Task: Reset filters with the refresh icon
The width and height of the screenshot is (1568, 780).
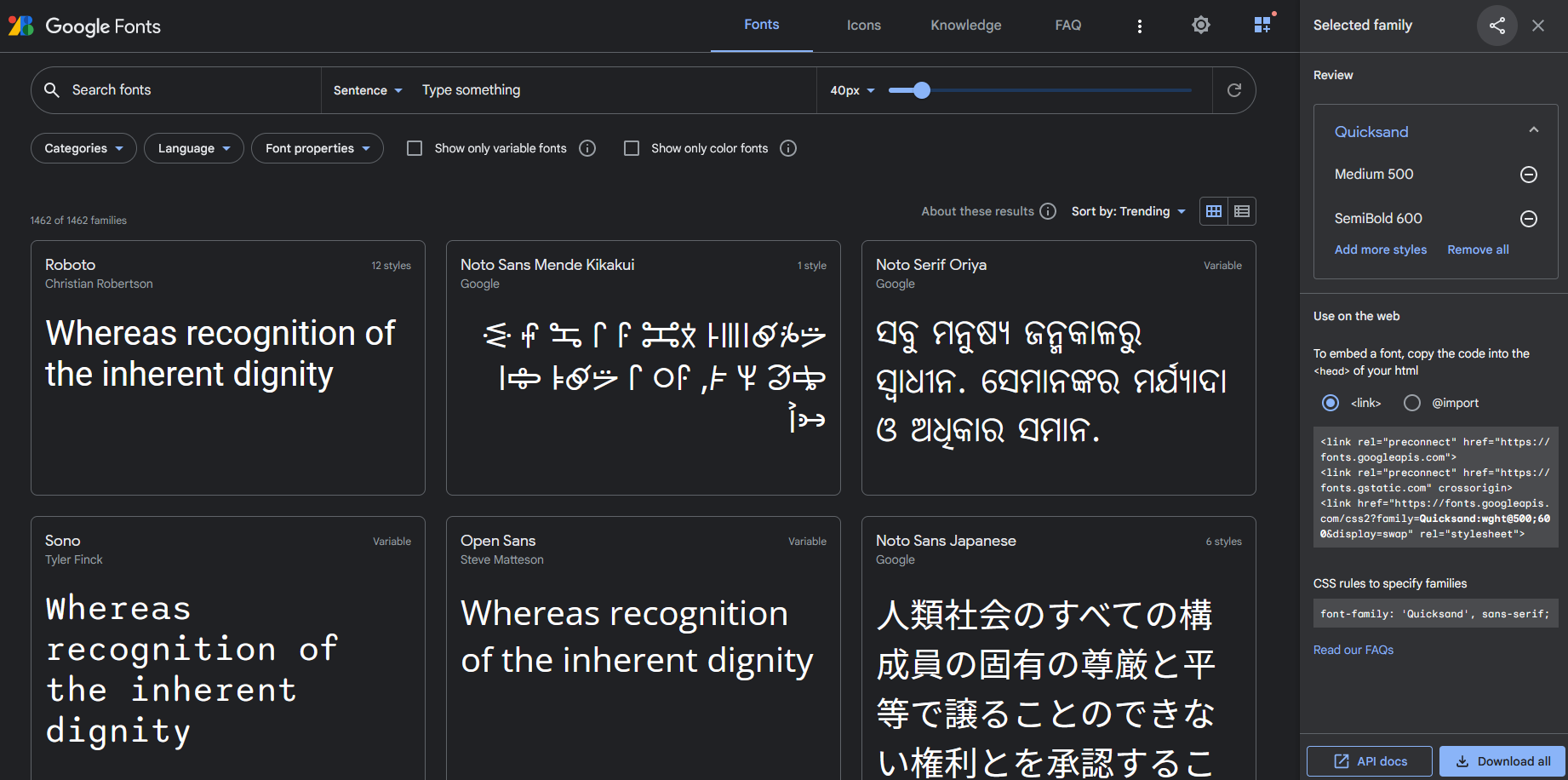Action: pyautogui.click(x=1234, y=90)
